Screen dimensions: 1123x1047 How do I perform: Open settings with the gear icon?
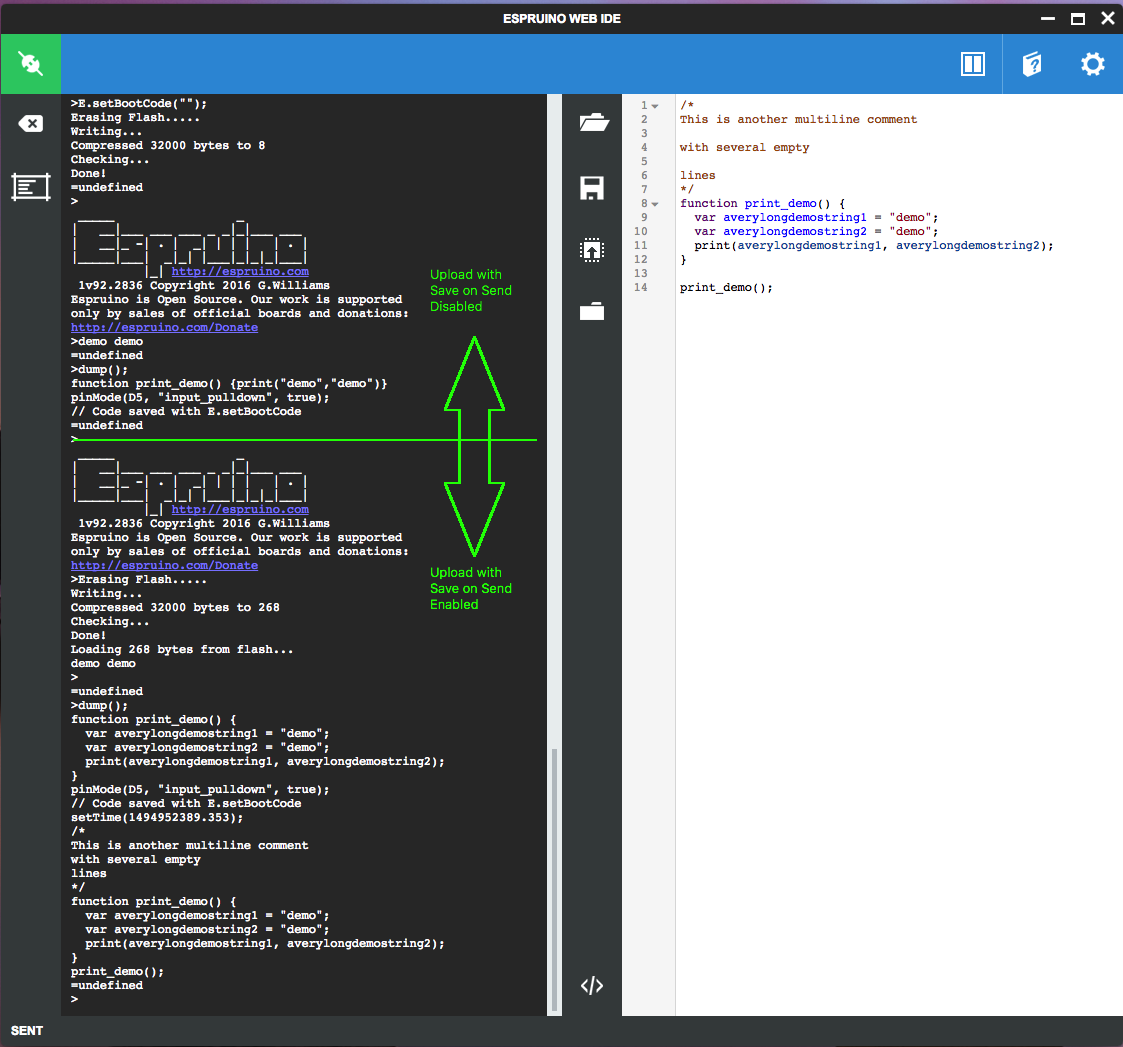[1092, 64]
